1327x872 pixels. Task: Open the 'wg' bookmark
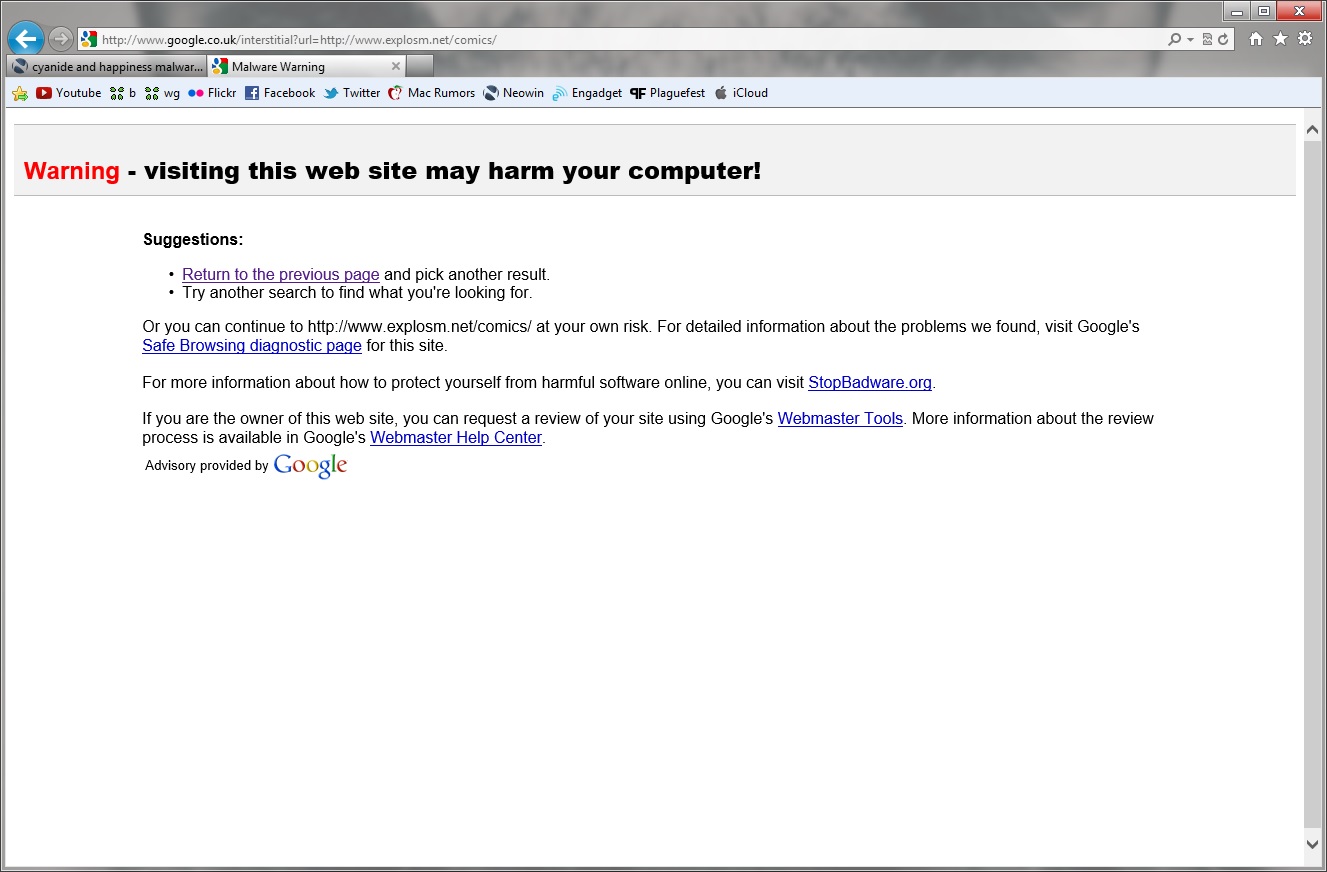click(162, 93)
